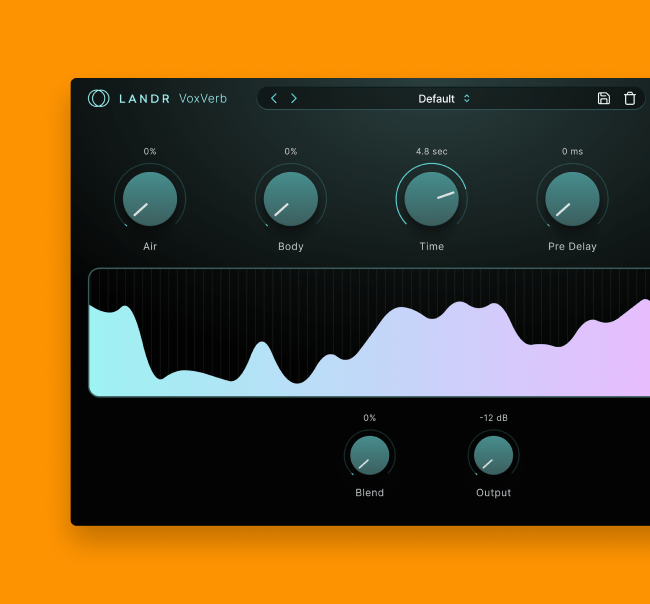Go to previous preset with left arrow

coord(274,99)
